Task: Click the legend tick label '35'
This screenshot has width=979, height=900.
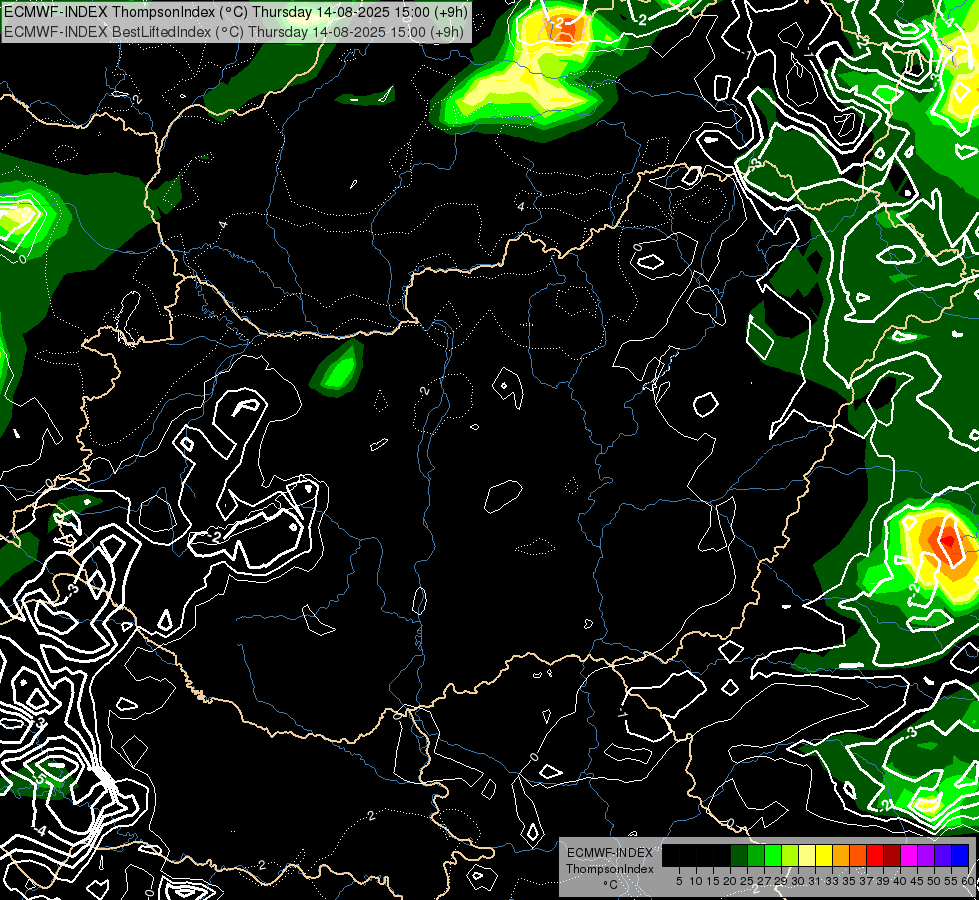Action: 849,881
